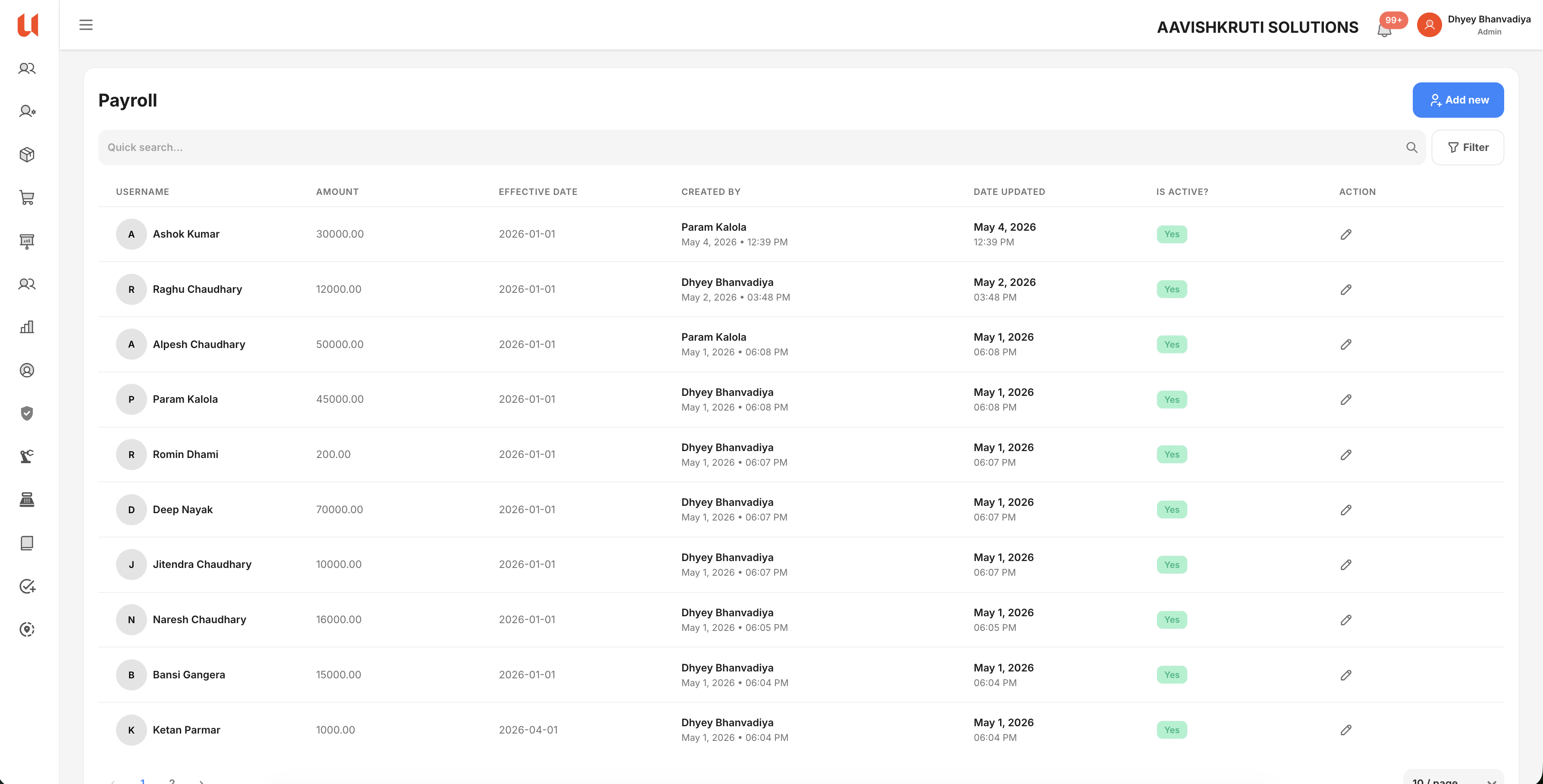Open the Filter options

coord(1467,147)
